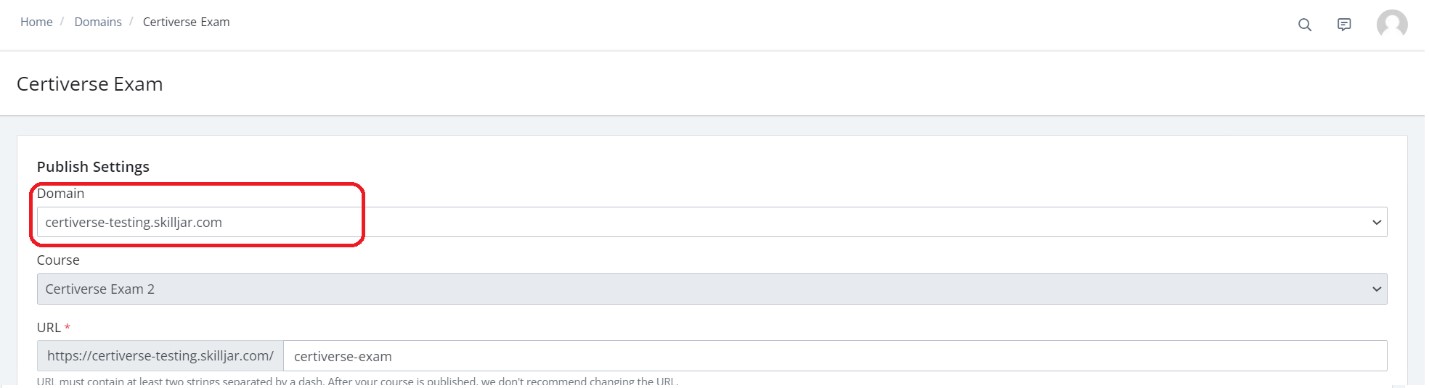The image size is (1429, 388).
Task: Click the URL field label
Action: coord(49,327)
